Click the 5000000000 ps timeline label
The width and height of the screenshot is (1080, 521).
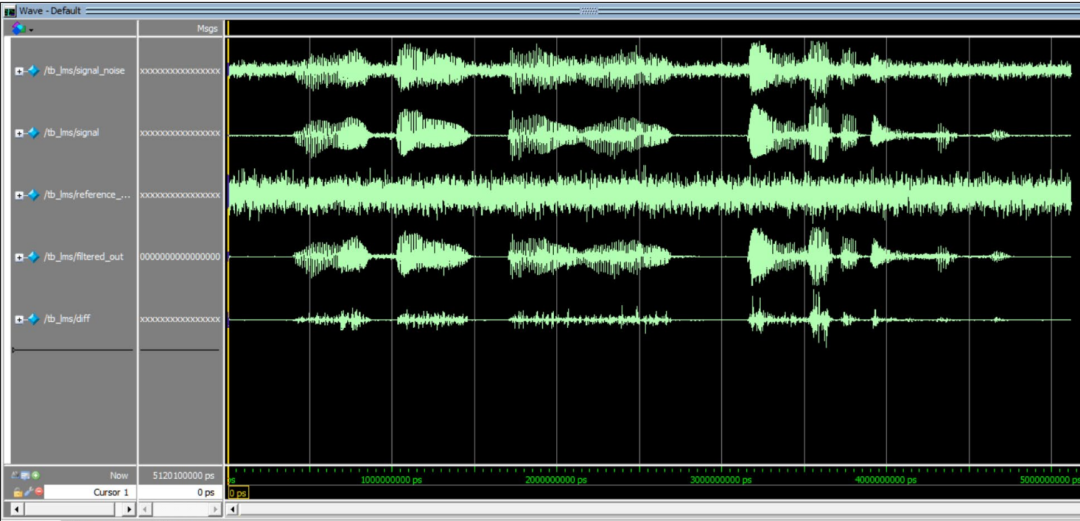click(1050, 480)
